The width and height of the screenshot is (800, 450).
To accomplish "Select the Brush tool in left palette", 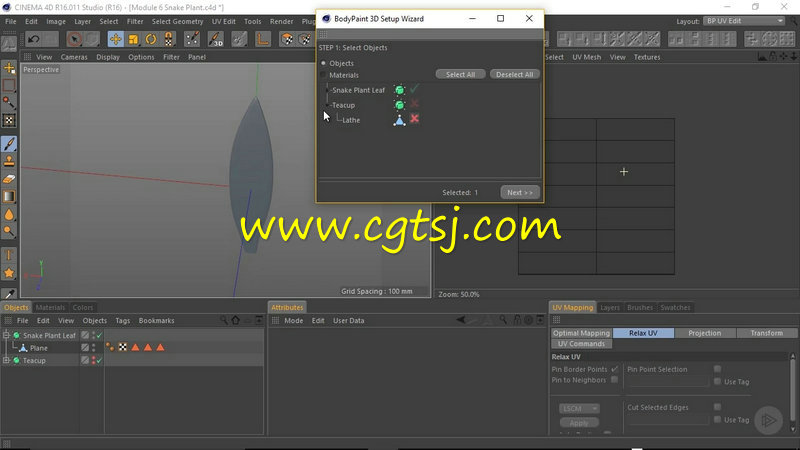I will click(x=9, y=144).
